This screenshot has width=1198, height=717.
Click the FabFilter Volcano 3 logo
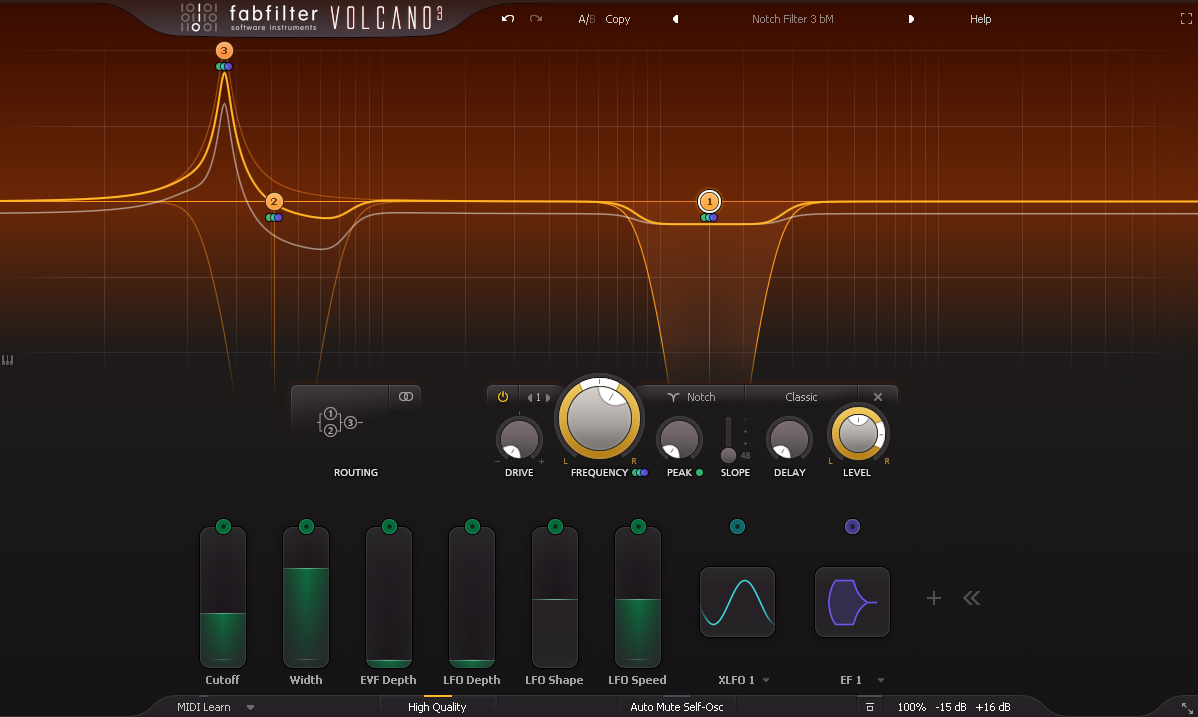[312, 18]
